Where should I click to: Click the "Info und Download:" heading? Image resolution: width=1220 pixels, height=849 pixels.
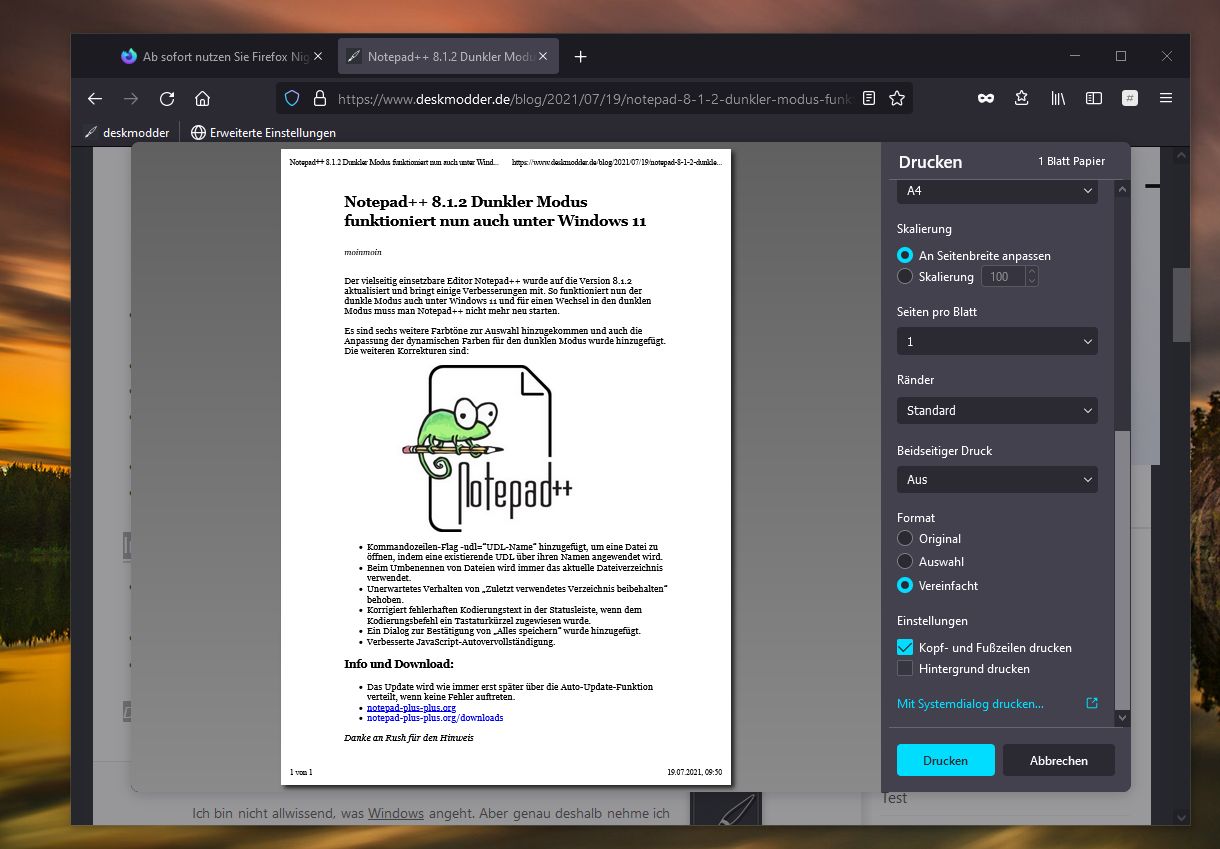point(399,663)
